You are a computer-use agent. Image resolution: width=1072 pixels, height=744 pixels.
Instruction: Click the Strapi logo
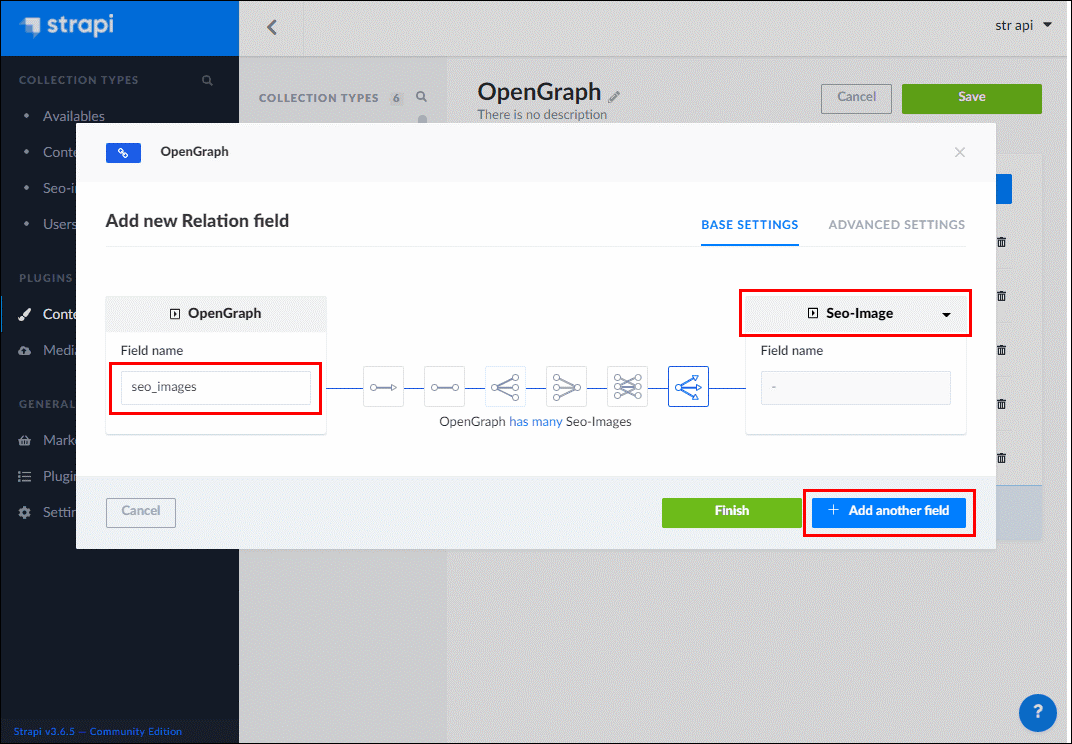pyautogui.click(x=67, y=27)
